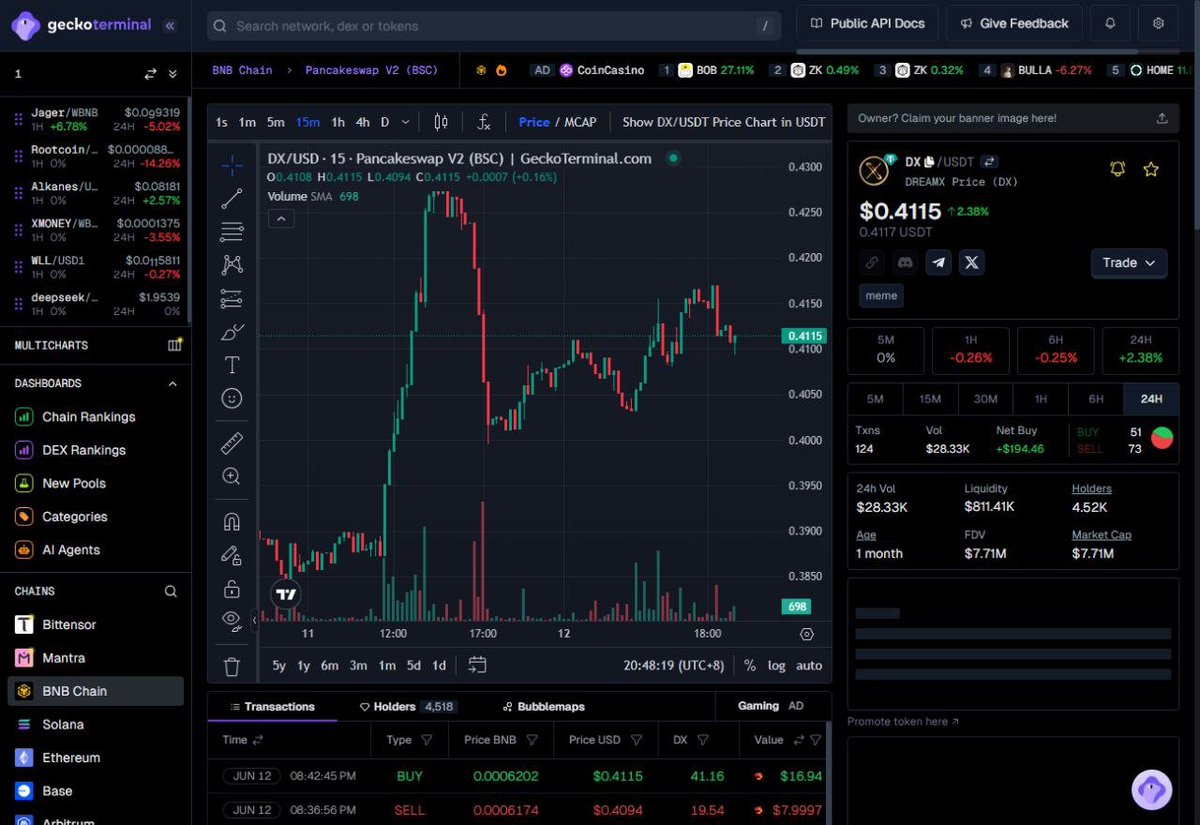Select the crosshair cursor tool
Viewport: 1200px width, 825px height.
coord(232,164)
